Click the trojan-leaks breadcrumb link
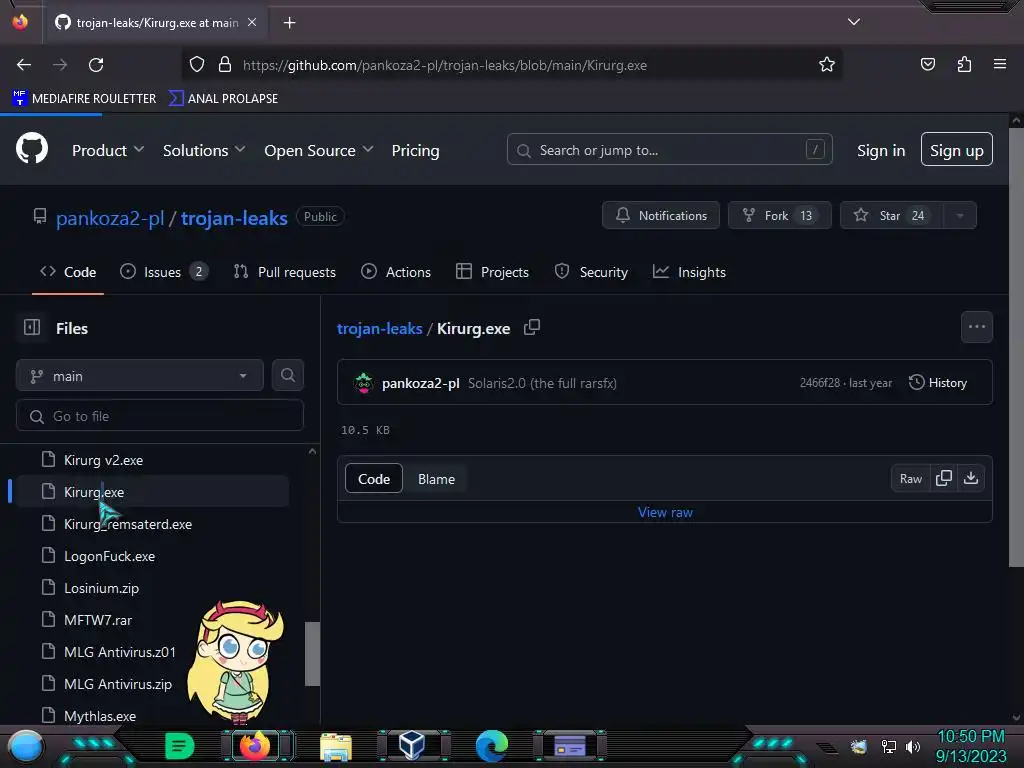Image resolution: width=1024 pixels, height=768 pixels. pos(379,328)
